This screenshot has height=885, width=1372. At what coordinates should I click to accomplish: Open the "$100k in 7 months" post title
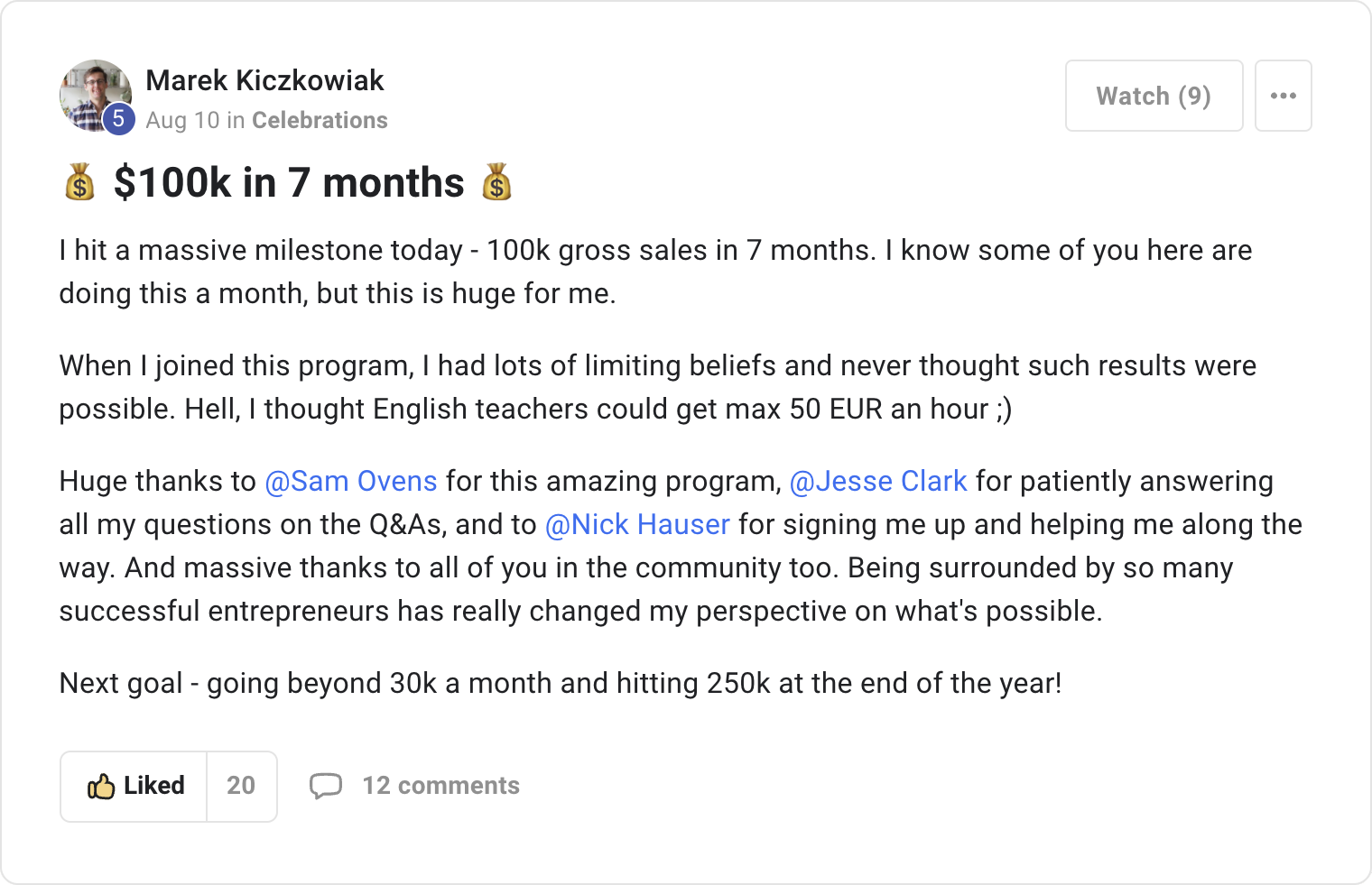pos(289,182)
